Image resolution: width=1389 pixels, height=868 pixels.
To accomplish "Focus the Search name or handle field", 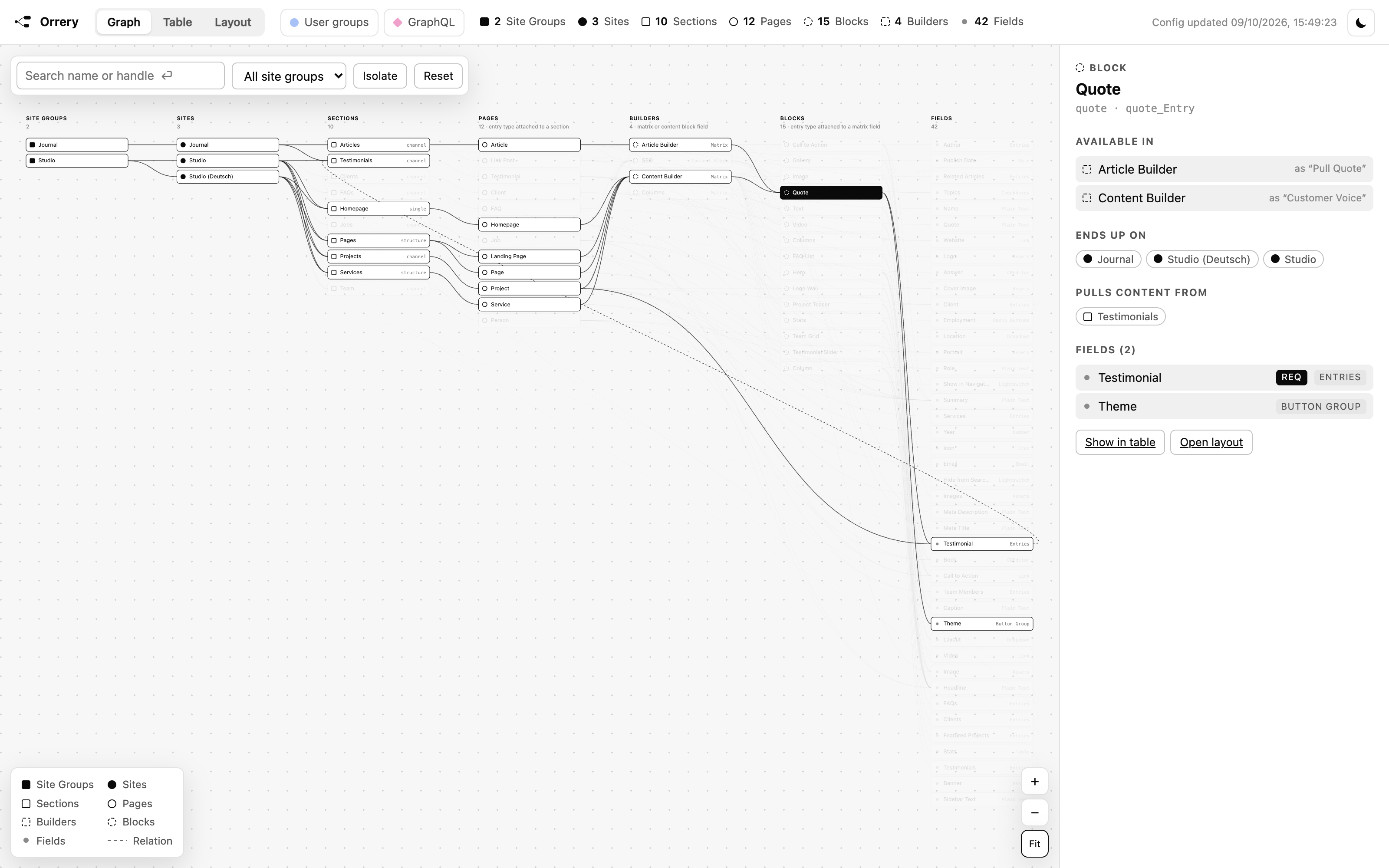I will click(x=121, y=76).
